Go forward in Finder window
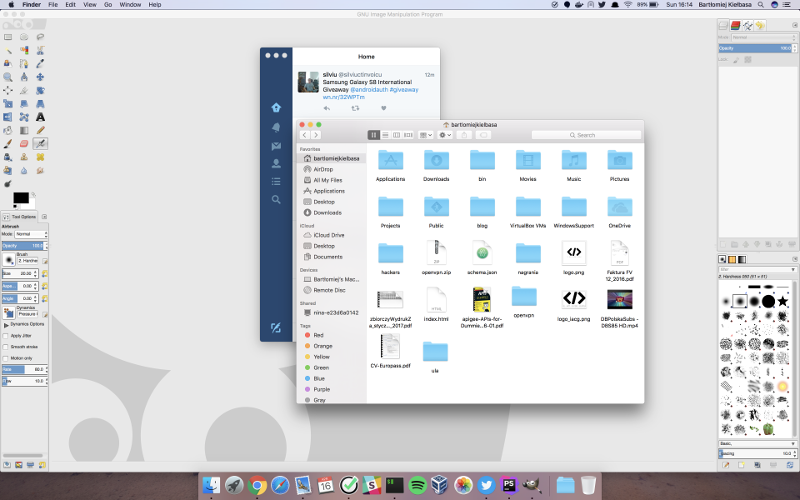The height and width of the screenshot is (500, 800). click(316, 135)
